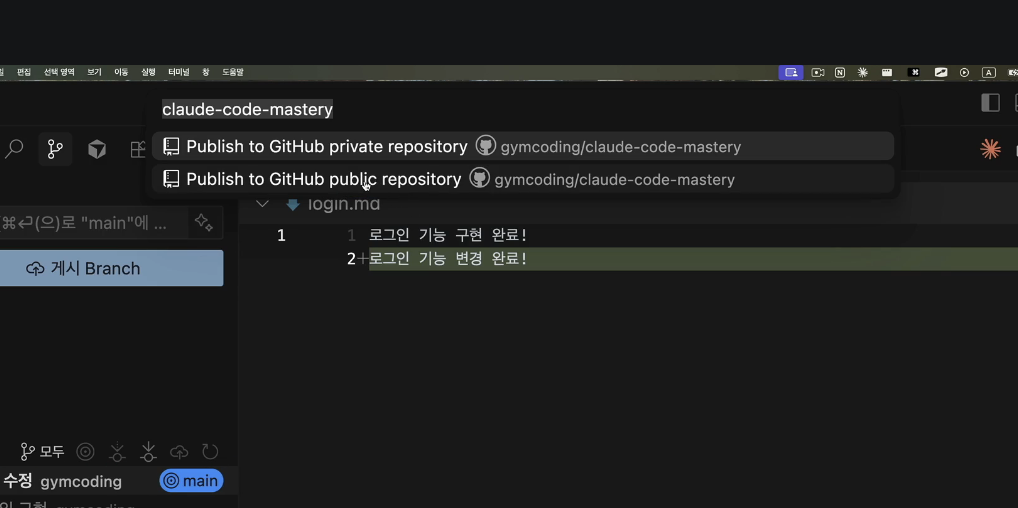Click the go to current history item target icon
The image size is (1018, 508).
point(85,451)
